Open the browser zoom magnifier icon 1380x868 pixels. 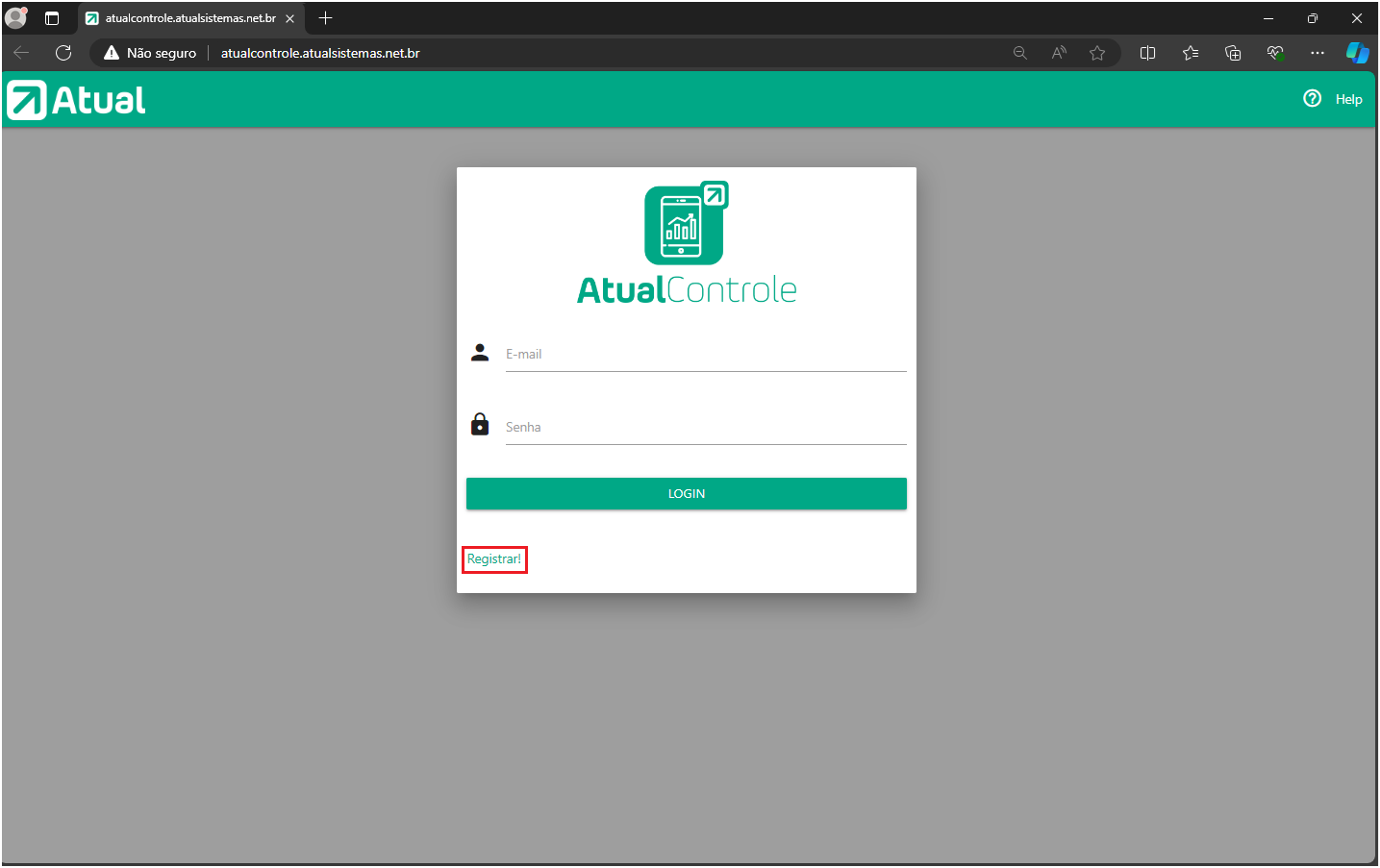point(1020,53)
